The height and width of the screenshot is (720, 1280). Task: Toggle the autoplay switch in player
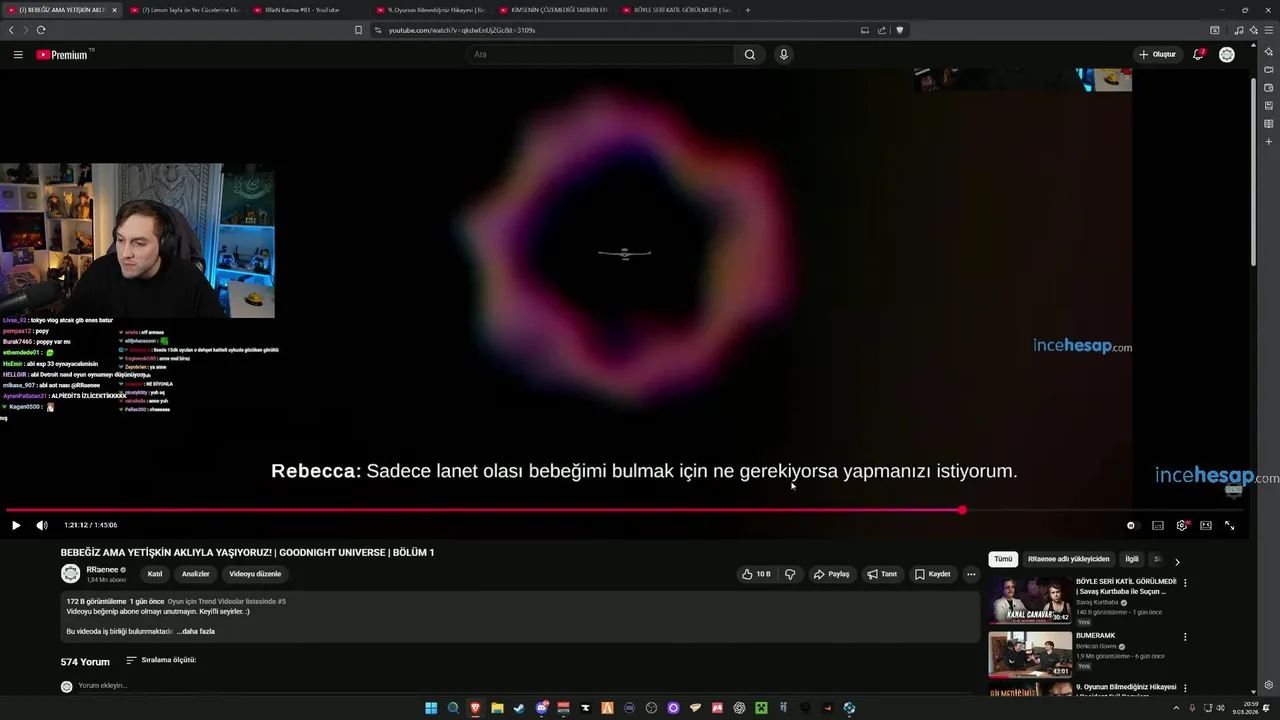[x=1131, y=526]
